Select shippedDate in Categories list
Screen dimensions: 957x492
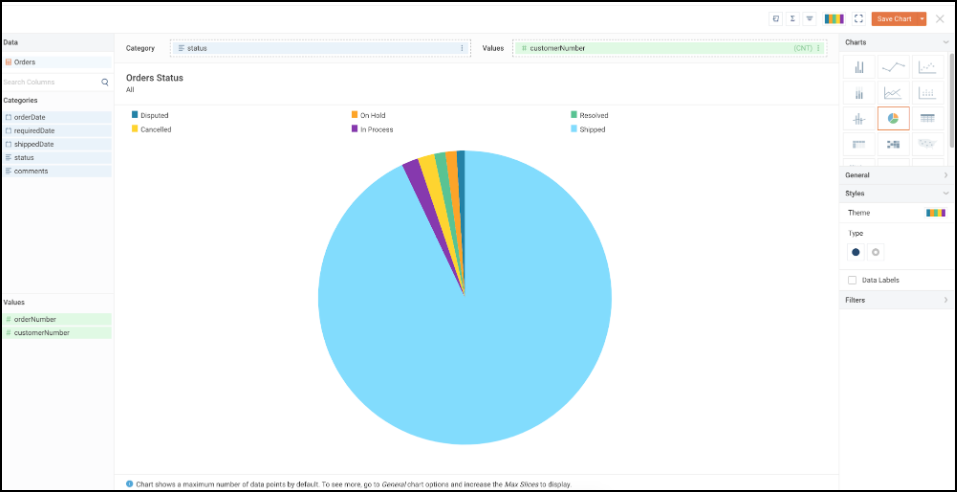tap(57, 144)
